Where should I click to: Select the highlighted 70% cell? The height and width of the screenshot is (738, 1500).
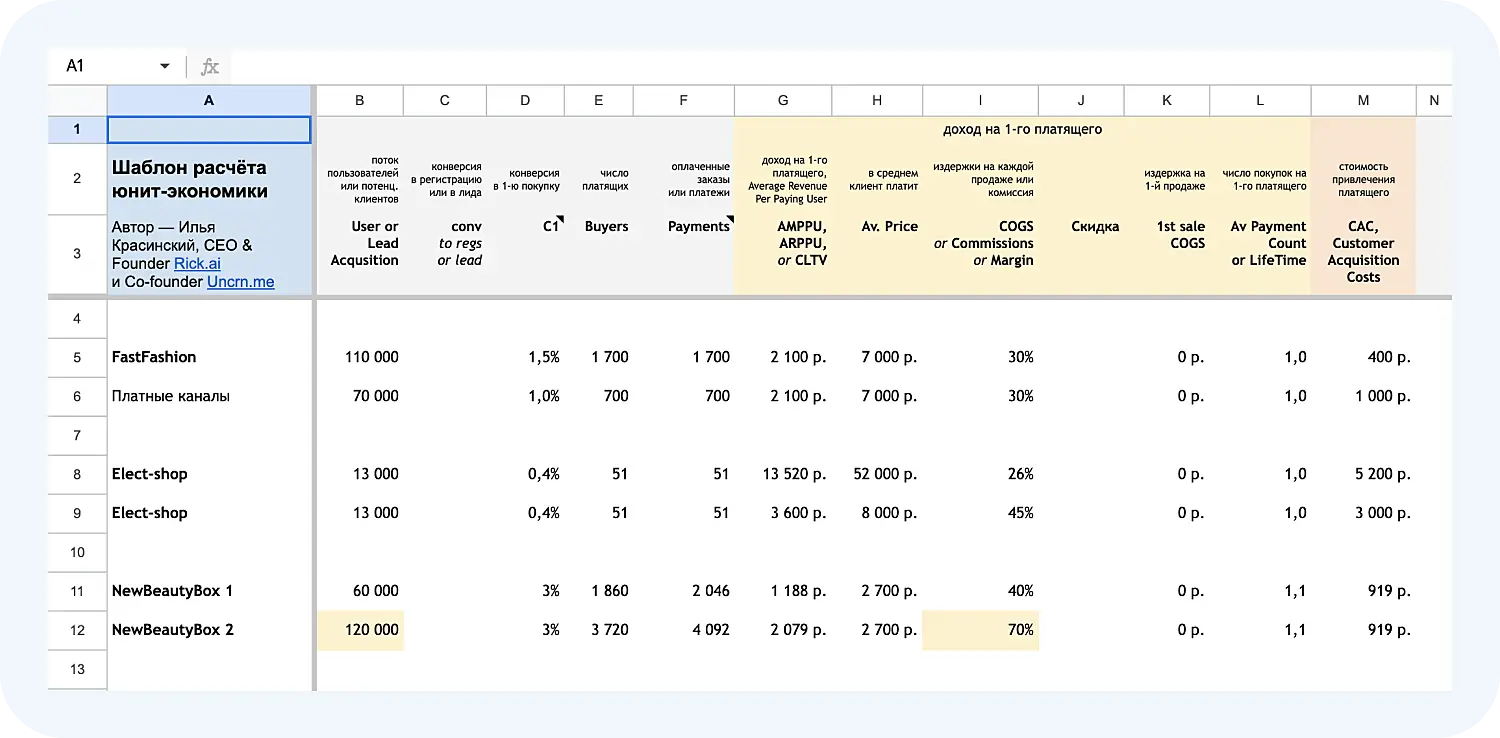coord(980,630)
